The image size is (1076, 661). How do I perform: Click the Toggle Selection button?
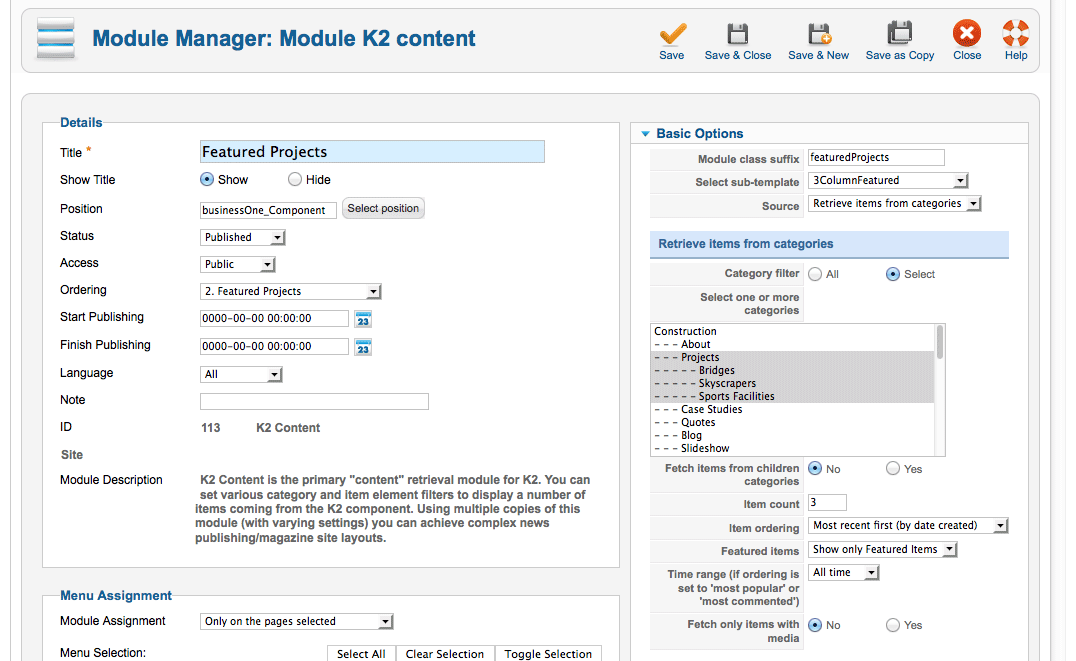pyautogui.click(x=548, y=653)
